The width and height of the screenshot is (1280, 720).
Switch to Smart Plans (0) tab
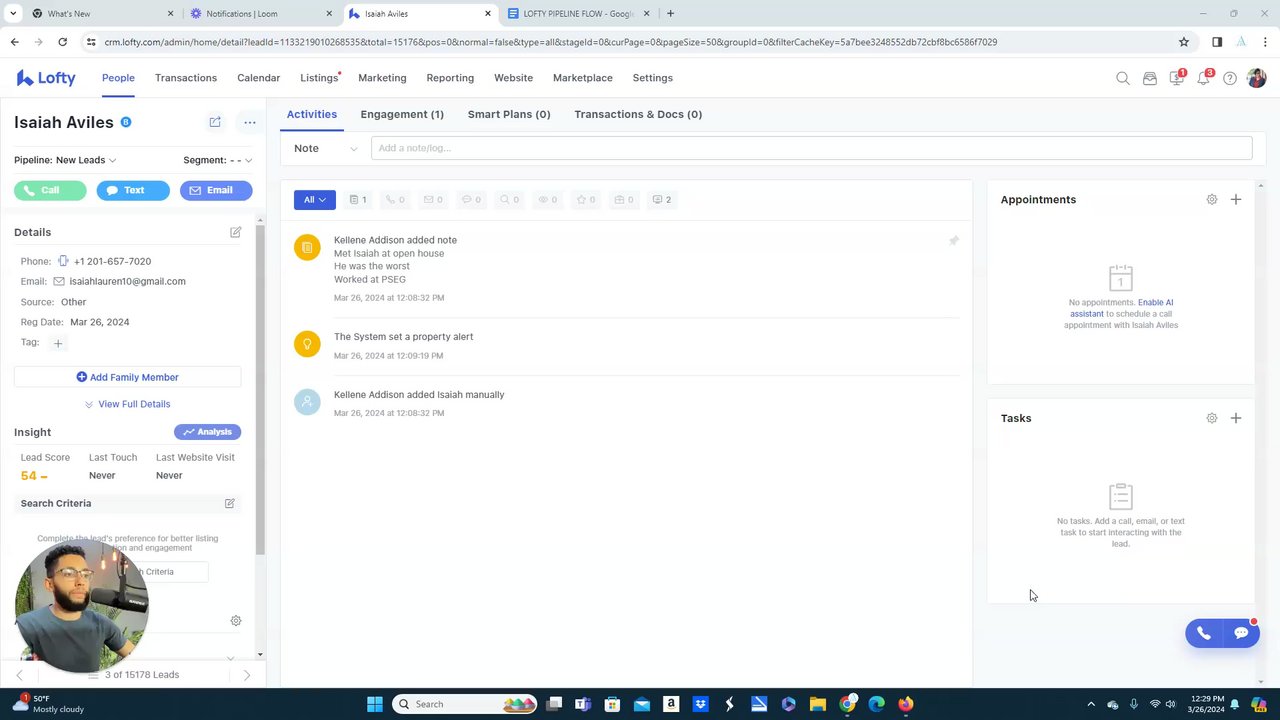point(509,114)
